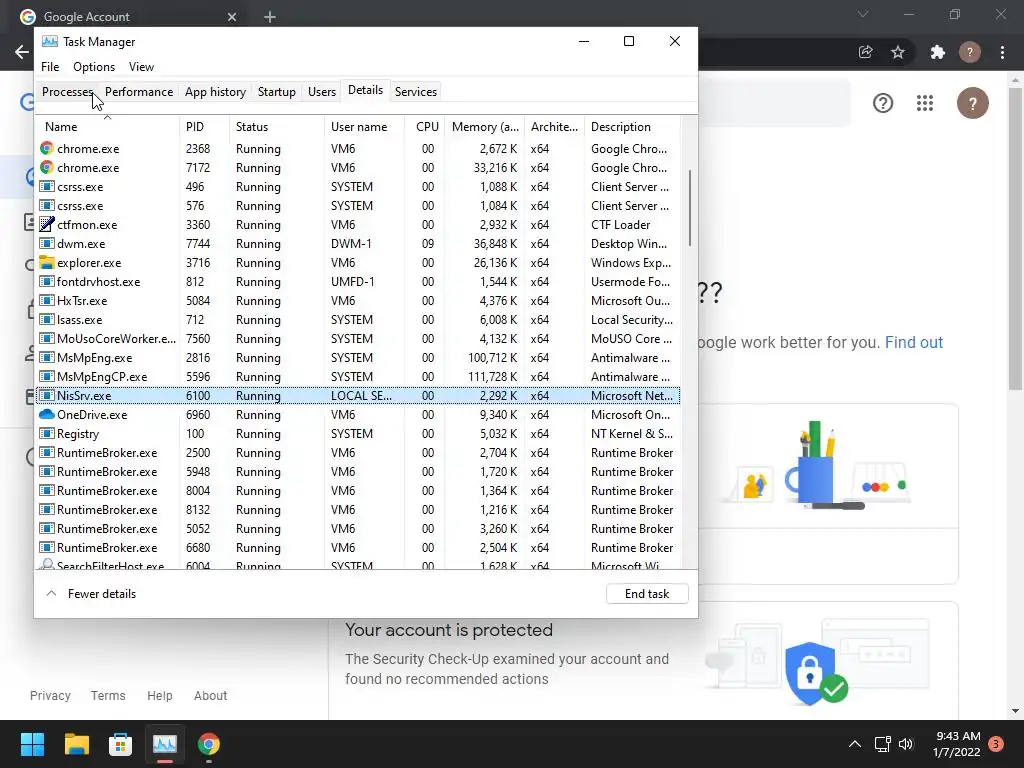Select chrome.exe icon for PID 7172
1024x768 pixels.
(x=46, y=167)
